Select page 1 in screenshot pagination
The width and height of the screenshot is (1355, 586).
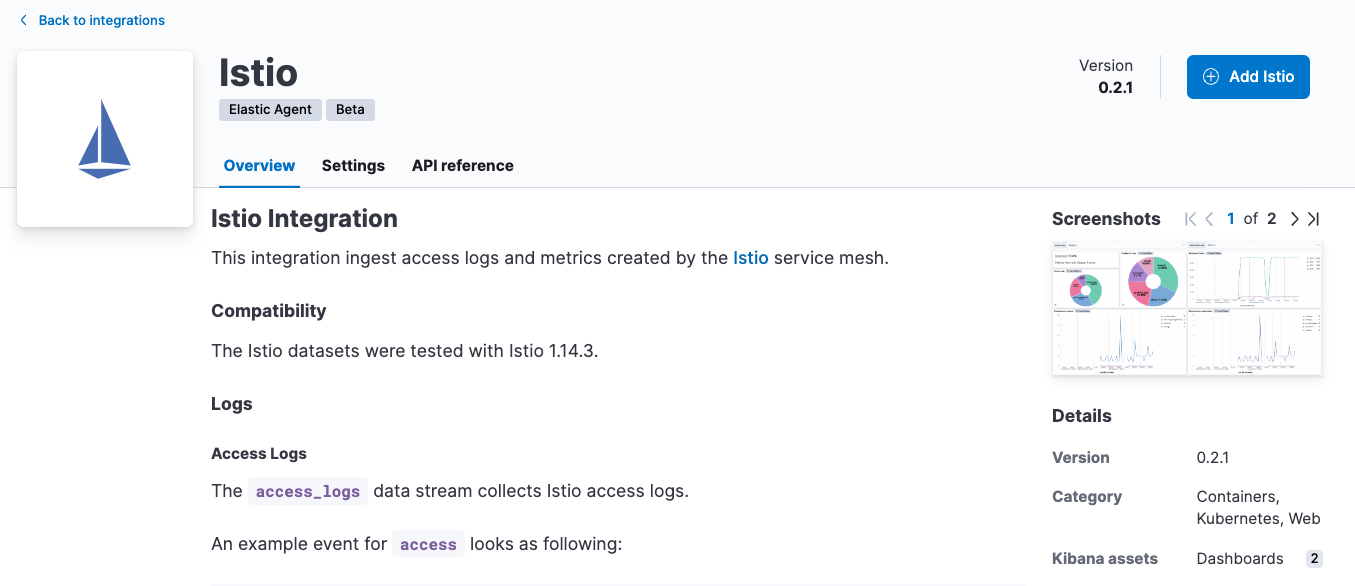1230,218
